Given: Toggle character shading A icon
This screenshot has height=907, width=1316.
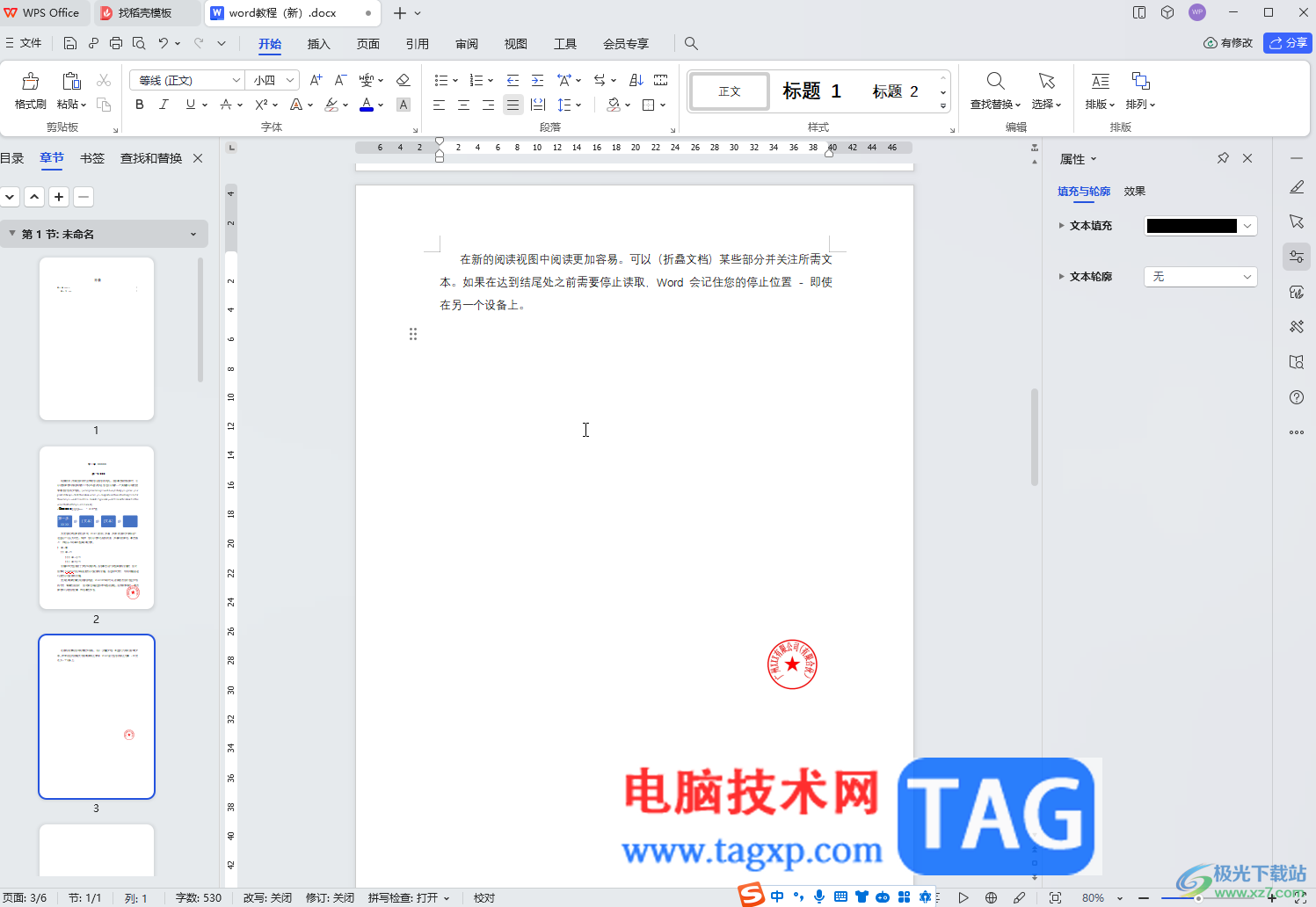Looking at the screenshot, I should pos(404,105).
